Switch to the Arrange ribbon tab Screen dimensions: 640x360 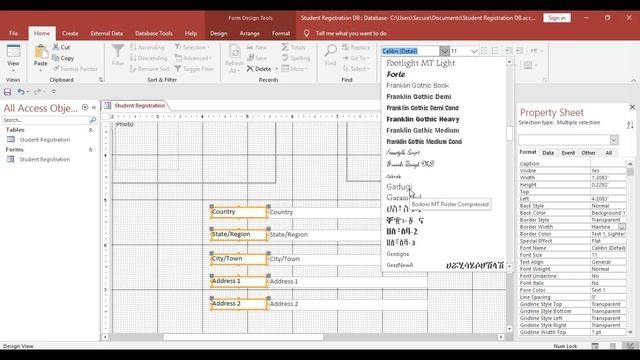tap(249, 33)
